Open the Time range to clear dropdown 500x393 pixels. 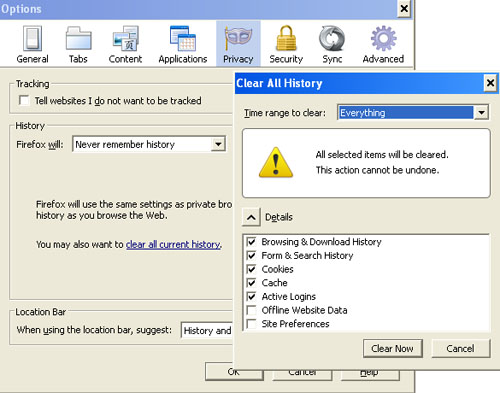(x=413, y=112)
